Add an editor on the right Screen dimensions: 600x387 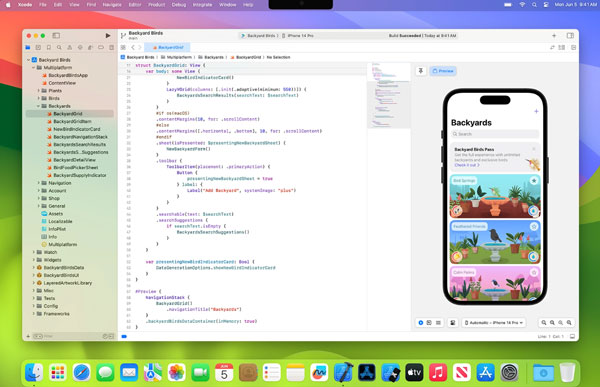[x=573, y=47]
